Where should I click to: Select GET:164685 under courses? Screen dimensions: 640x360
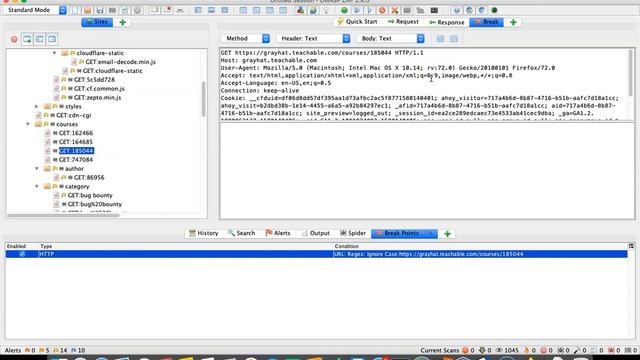76,142
